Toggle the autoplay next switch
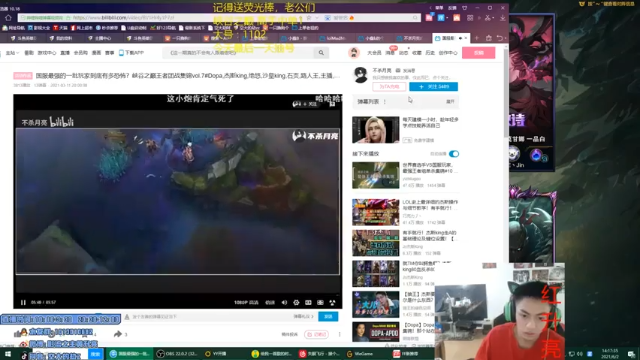 [454, 154]
